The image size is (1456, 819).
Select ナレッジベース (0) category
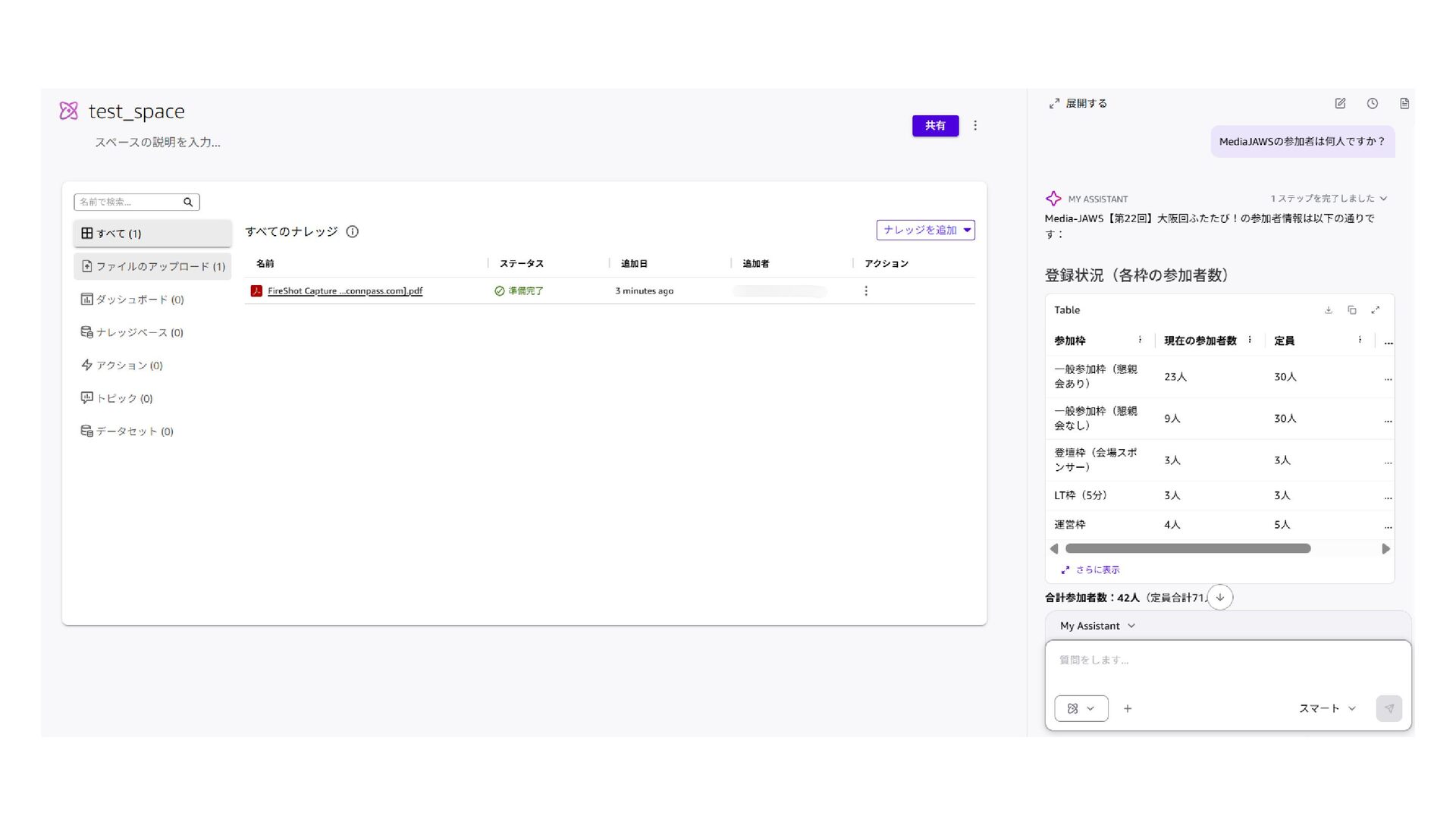pyautogui.click(x=152, y=333)
